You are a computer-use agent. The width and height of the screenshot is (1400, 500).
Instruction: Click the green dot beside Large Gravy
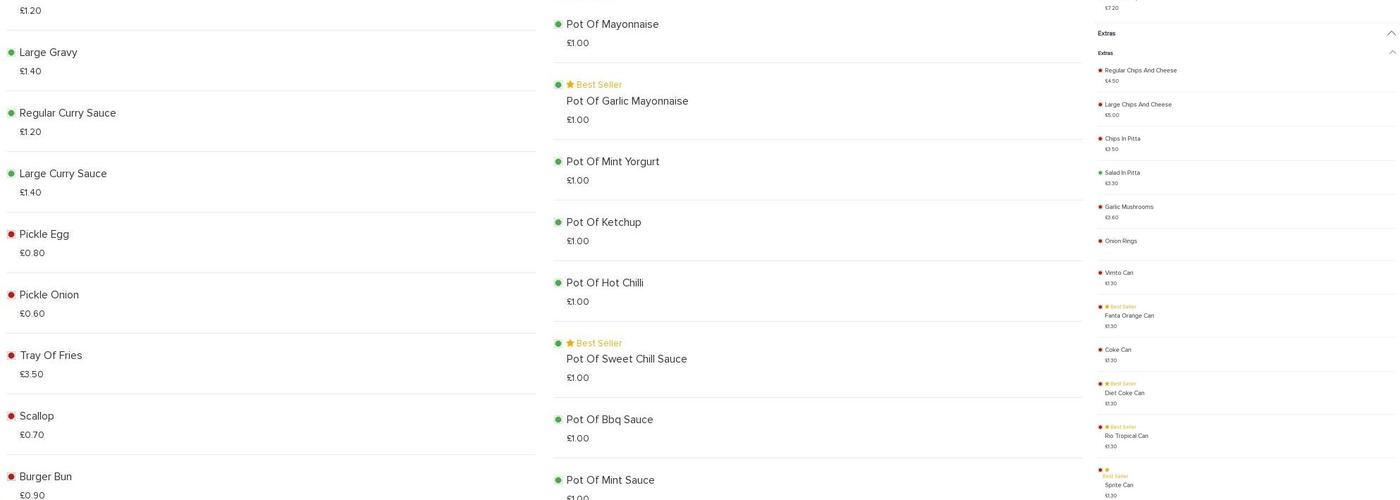click(x=11, y=53)
